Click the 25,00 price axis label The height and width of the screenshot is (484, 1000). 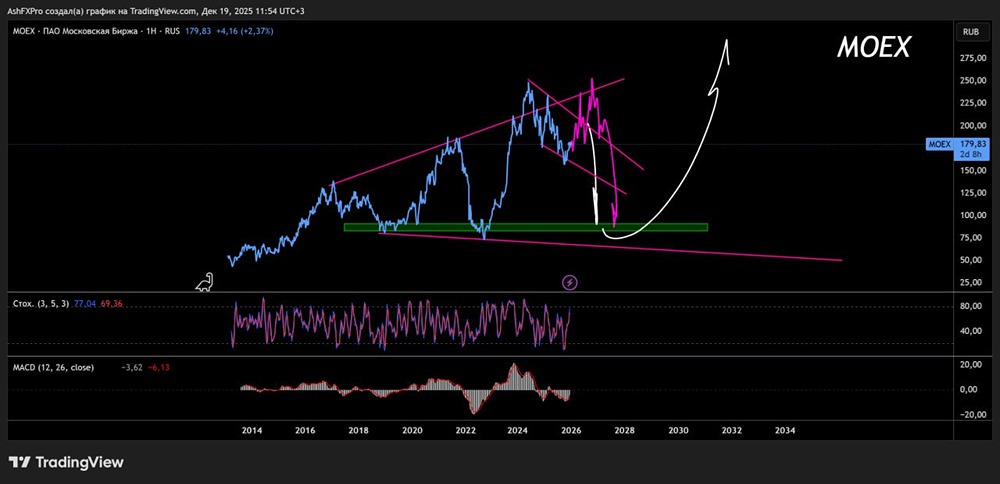tap(971, 282)
